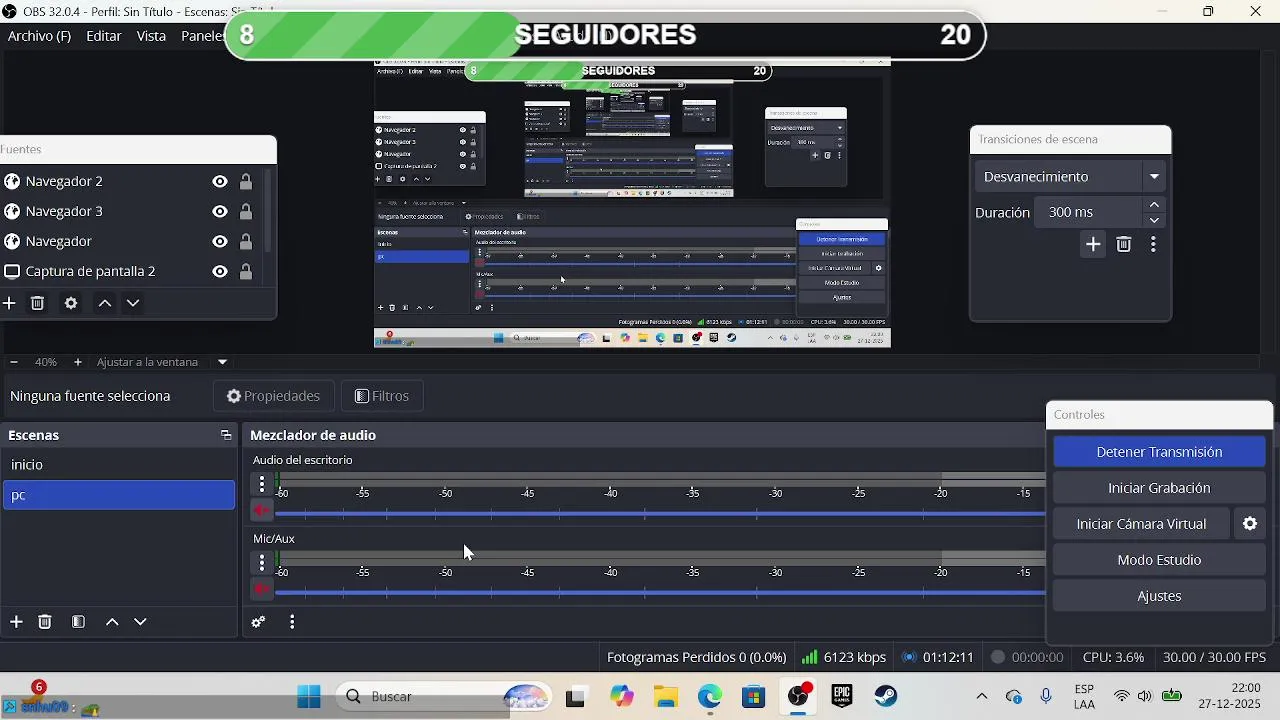1280x720 pixels.
Task: Open Windows Start menu
Action: pyautogui.click(x=309, y=696)
